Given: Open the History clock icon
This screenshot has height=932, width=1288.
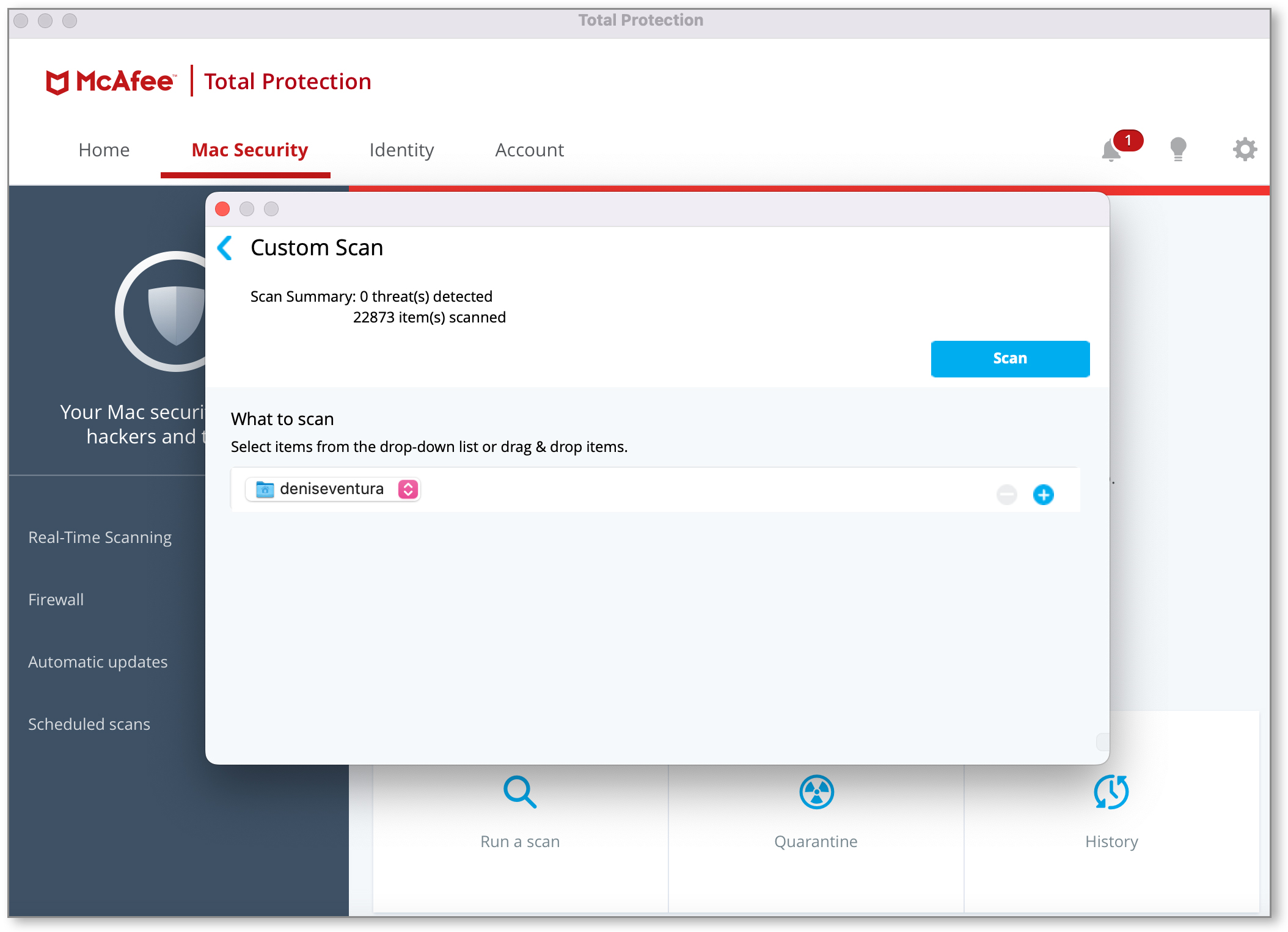Looking at the screenshot, I should click(1111, 792).
